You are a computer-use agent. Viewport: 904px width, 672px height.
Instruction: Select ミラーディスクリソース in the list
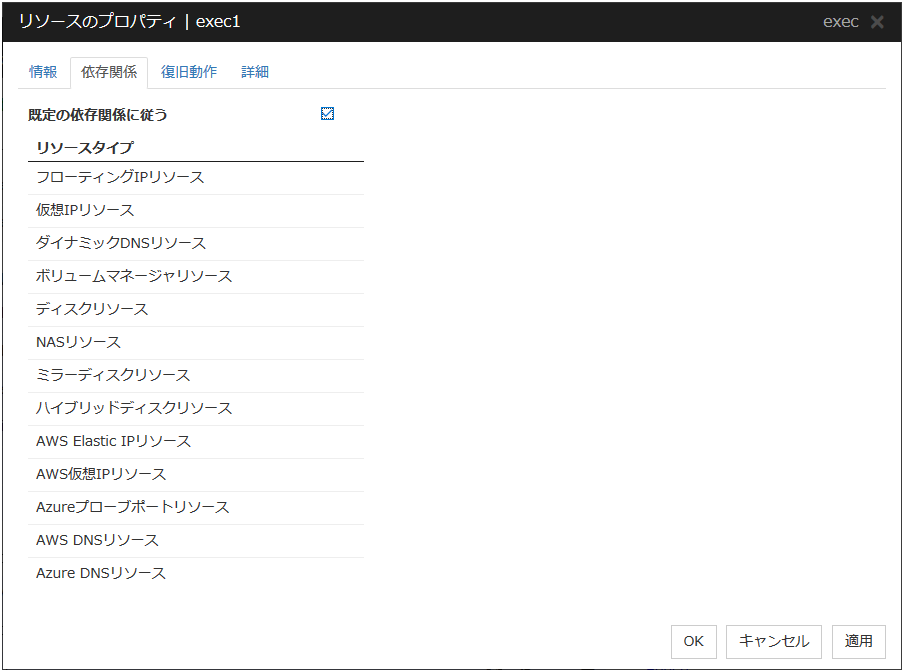point(113,375)
